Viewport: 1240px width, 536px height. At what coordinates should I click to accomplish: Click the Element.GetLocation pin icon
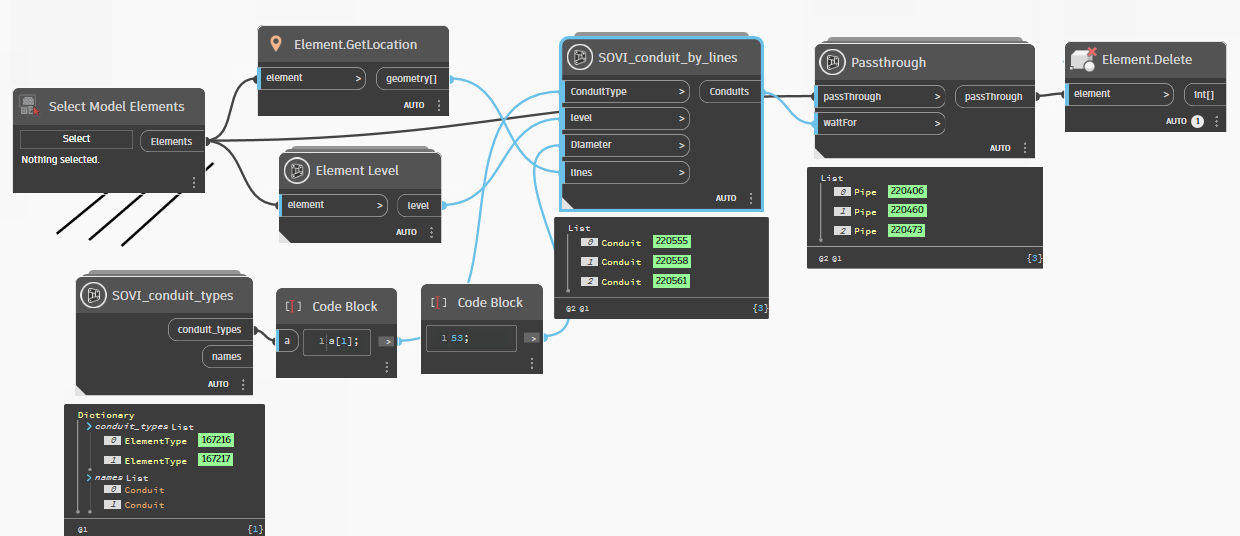pyautogui.click(x=276, y=44)
